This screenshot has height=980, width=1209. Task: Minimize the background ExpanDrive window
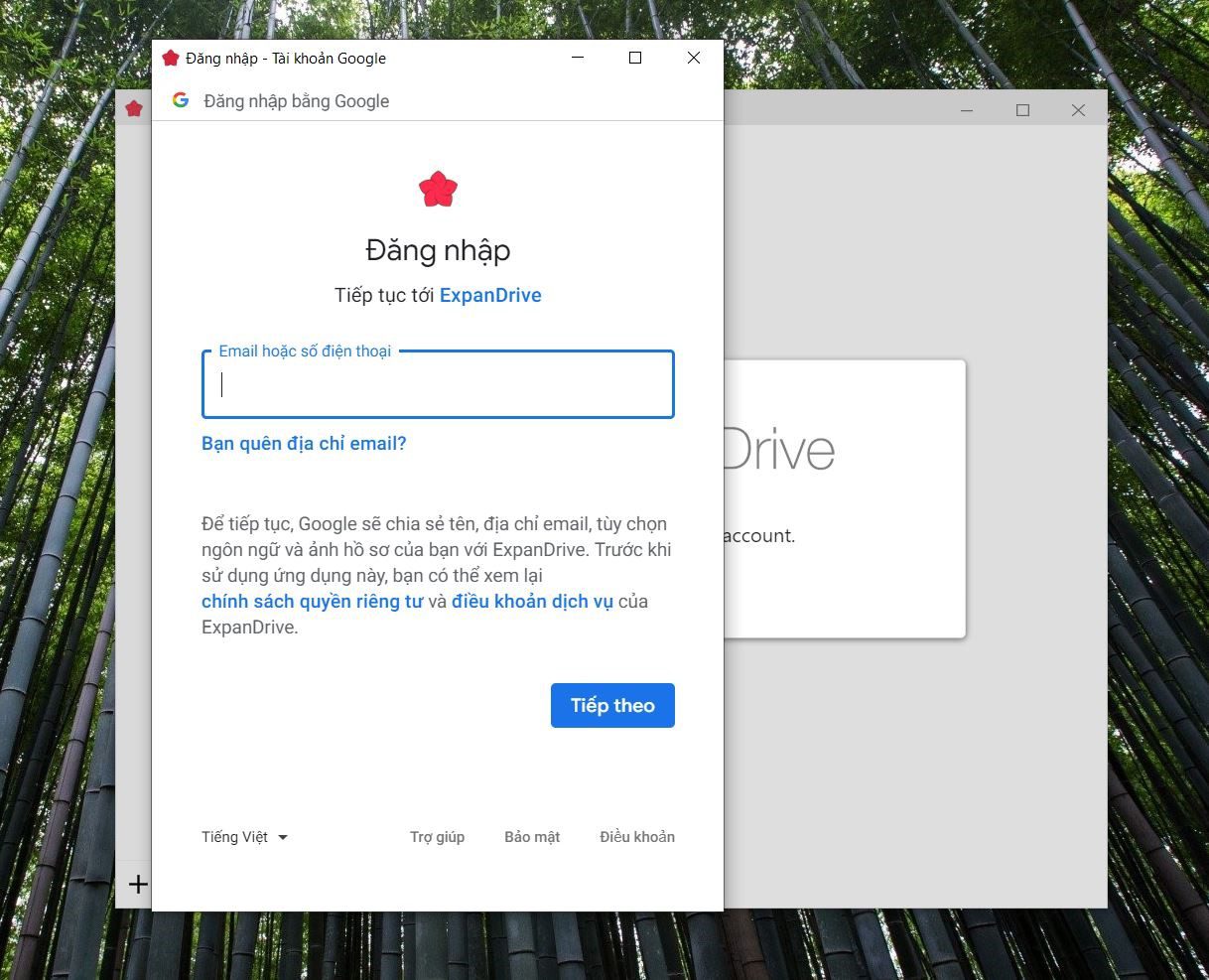(968, 110)
